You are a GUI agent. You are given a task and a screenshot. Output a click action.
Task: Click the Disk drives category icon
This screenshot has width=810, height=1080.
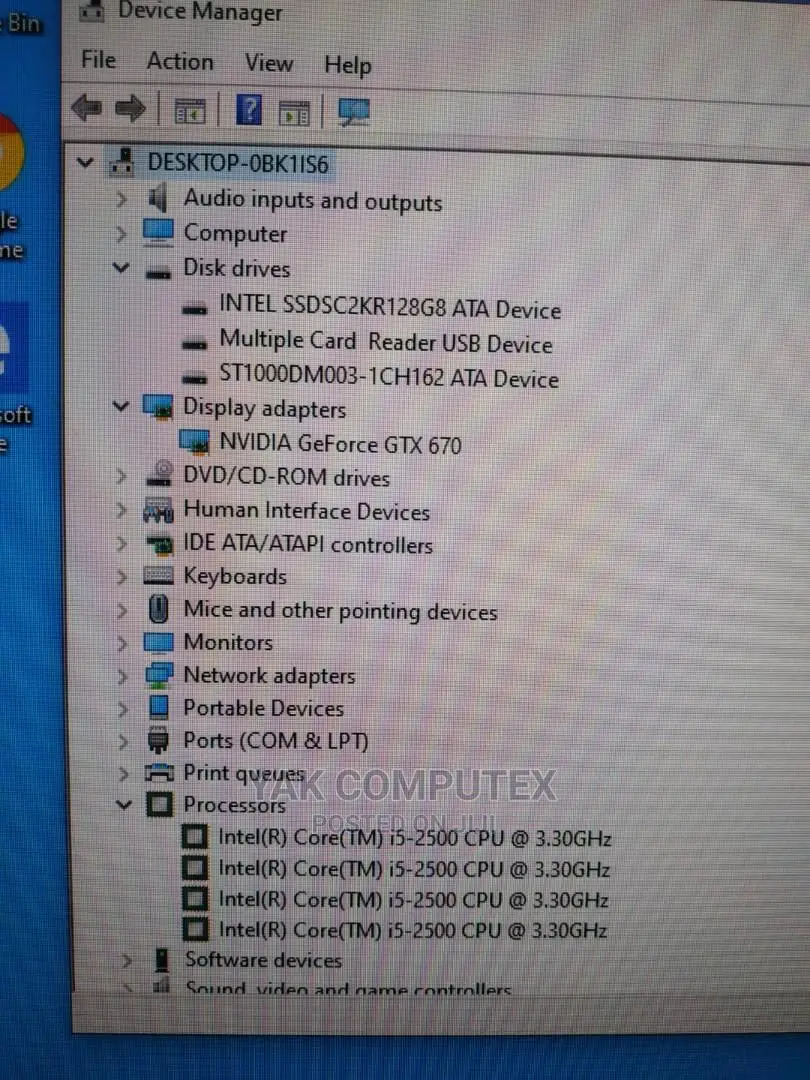pos(158,273)
